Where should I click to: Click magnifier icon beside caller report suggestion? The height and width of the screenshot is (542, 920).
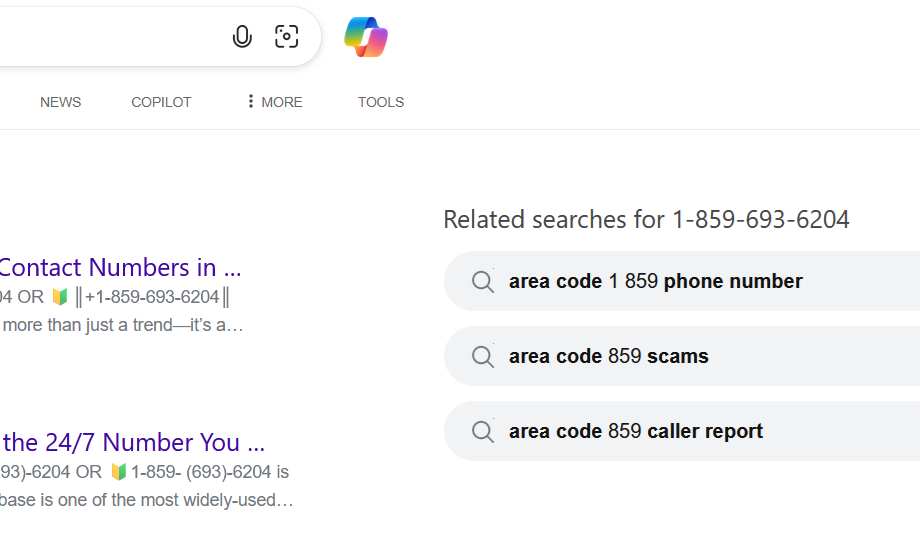tap(483, 432)
